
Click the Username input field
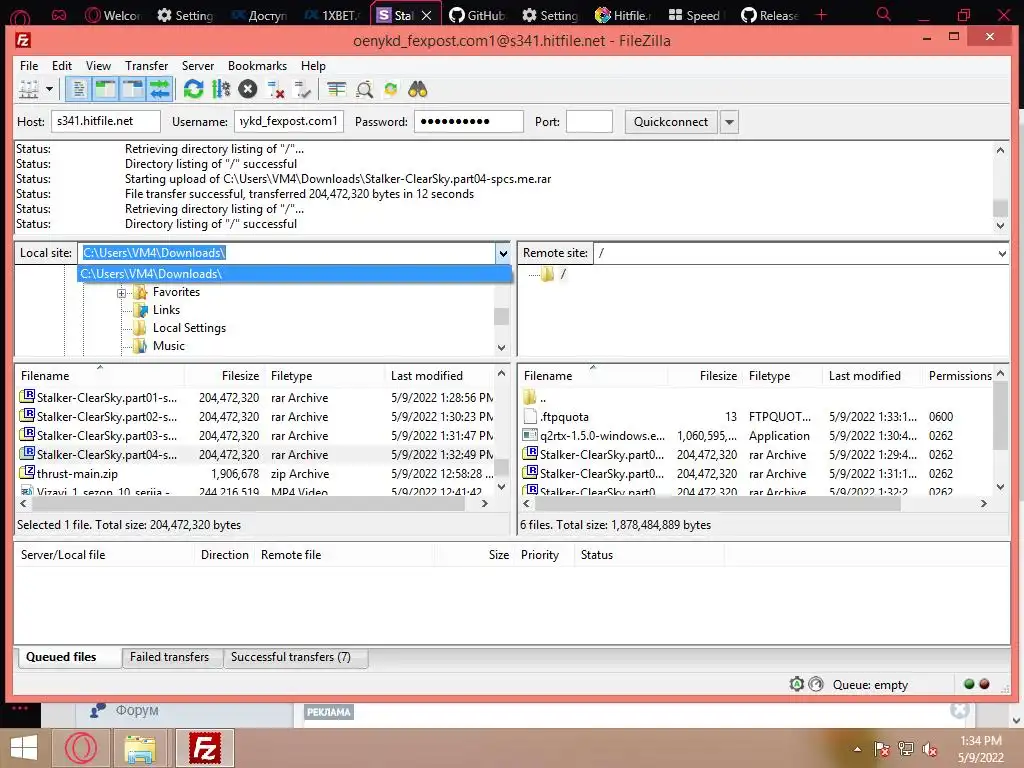289,121
